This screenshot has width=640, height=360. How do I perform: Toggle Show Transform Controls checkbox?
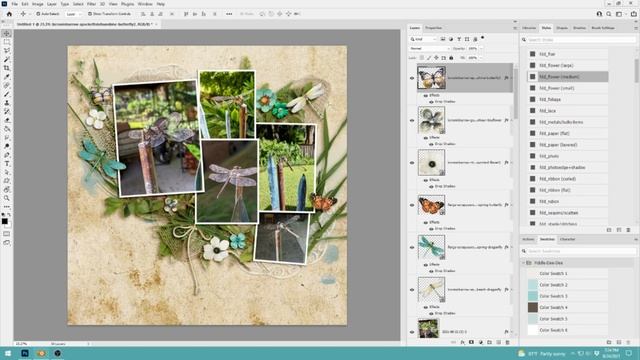click(90, 14)
